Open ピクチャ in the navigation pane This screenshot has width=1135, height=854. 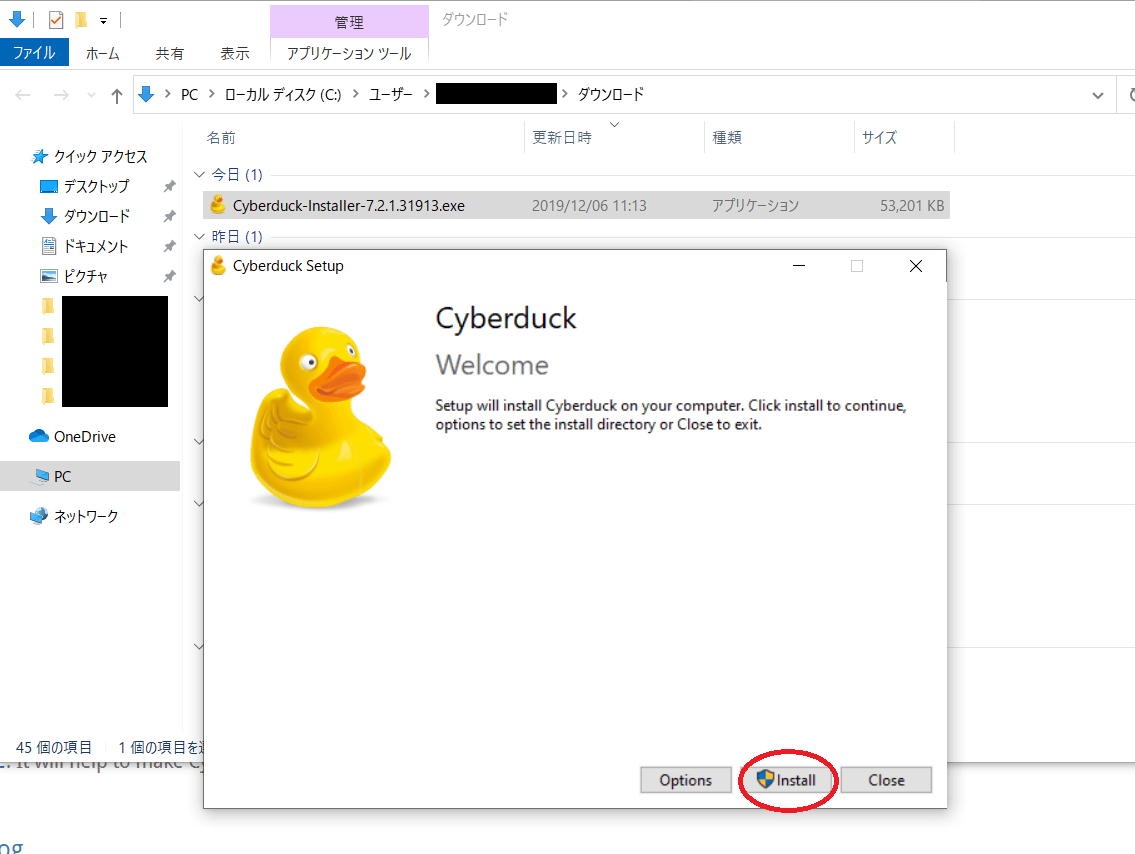point(85,276)
